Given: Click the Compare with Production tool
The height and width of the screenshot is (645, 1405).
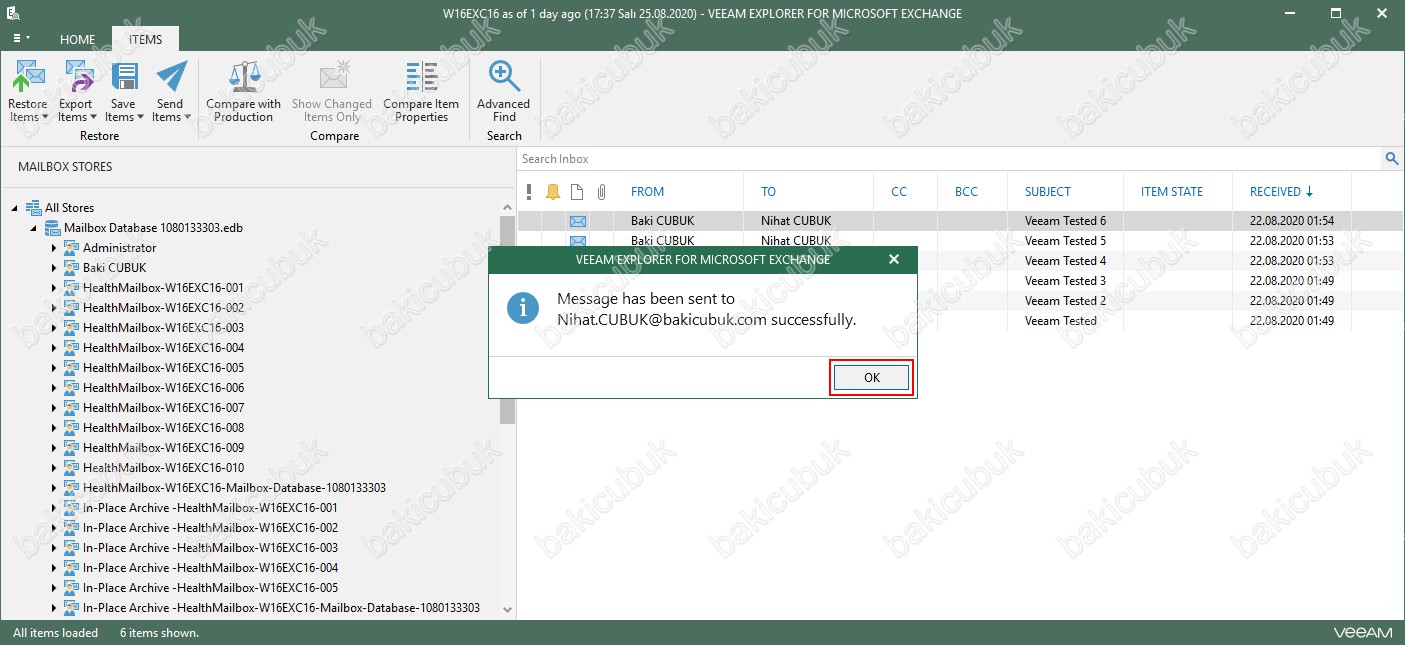Looking at the screenshot, I should 244,91.
